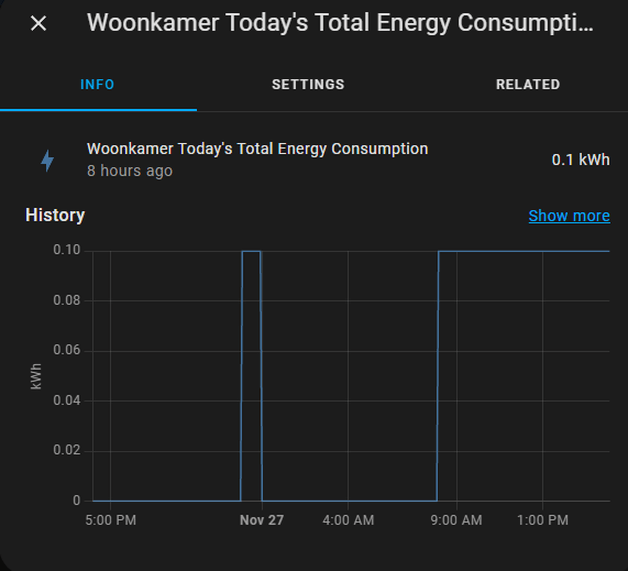The width and height of the screenshot is (628, 571).
Task: Click the 1:00 PM time axis label
Action: point(543,520)
